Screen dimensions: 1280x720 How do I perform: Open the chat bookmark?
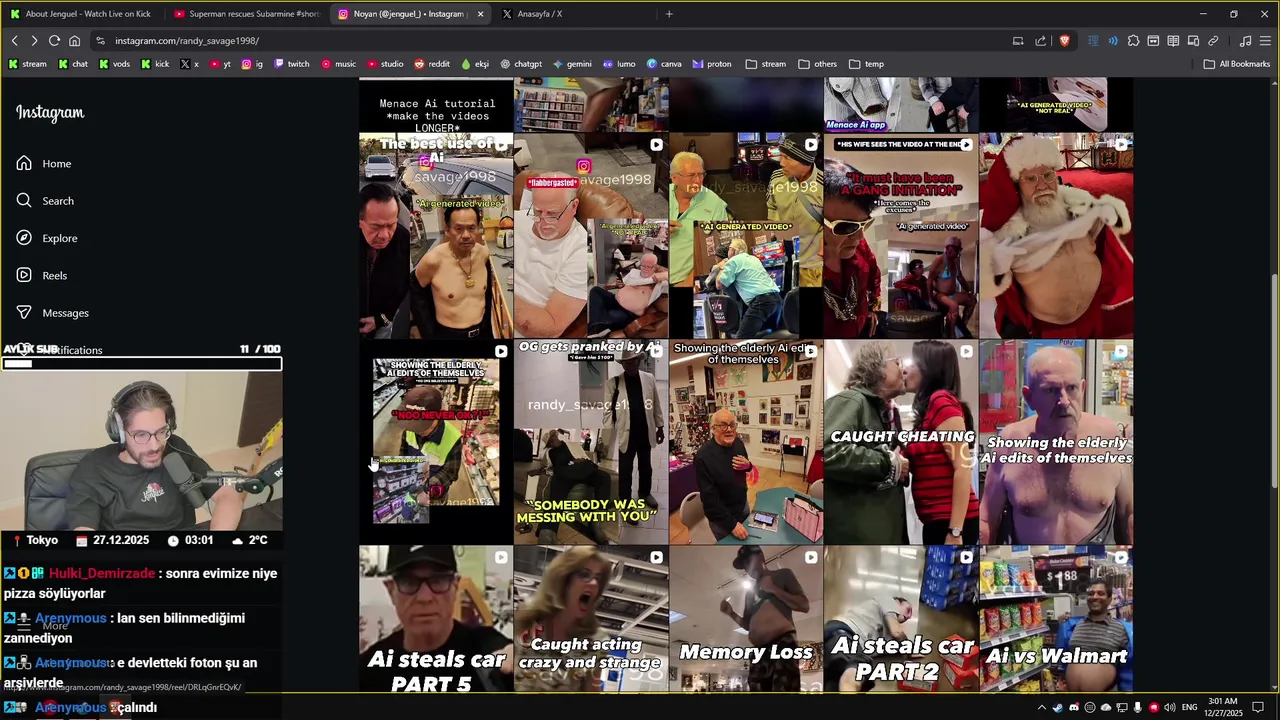pos(73,64)
